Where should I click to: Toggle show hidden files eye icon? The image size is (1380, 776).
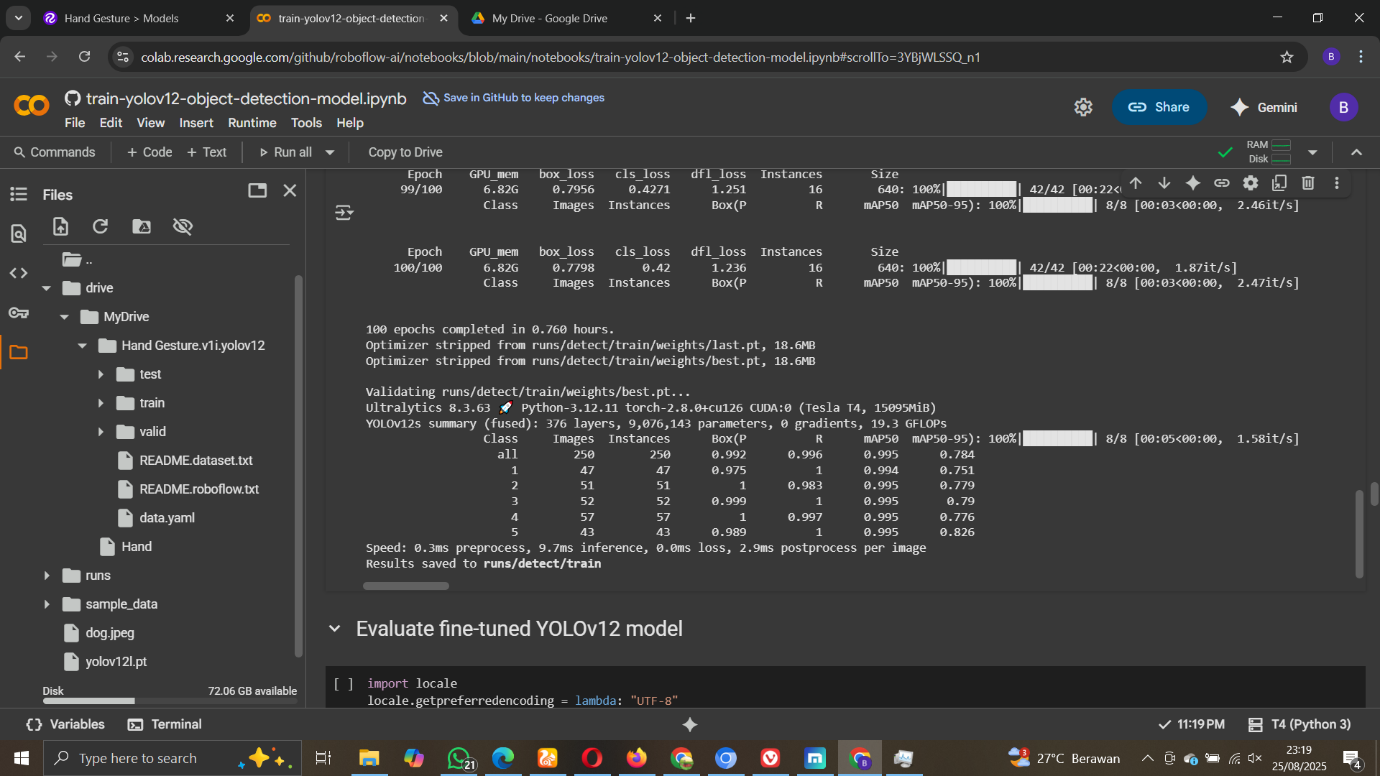click(x=182, y=227)
